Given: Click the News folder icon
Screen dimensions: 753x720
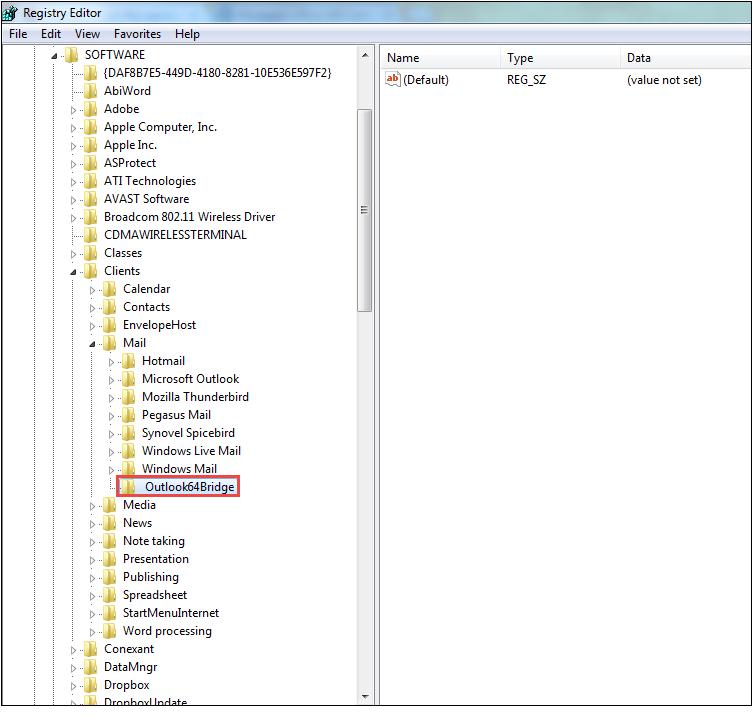Looking at the screenshot, I should (x=109, y=523).
